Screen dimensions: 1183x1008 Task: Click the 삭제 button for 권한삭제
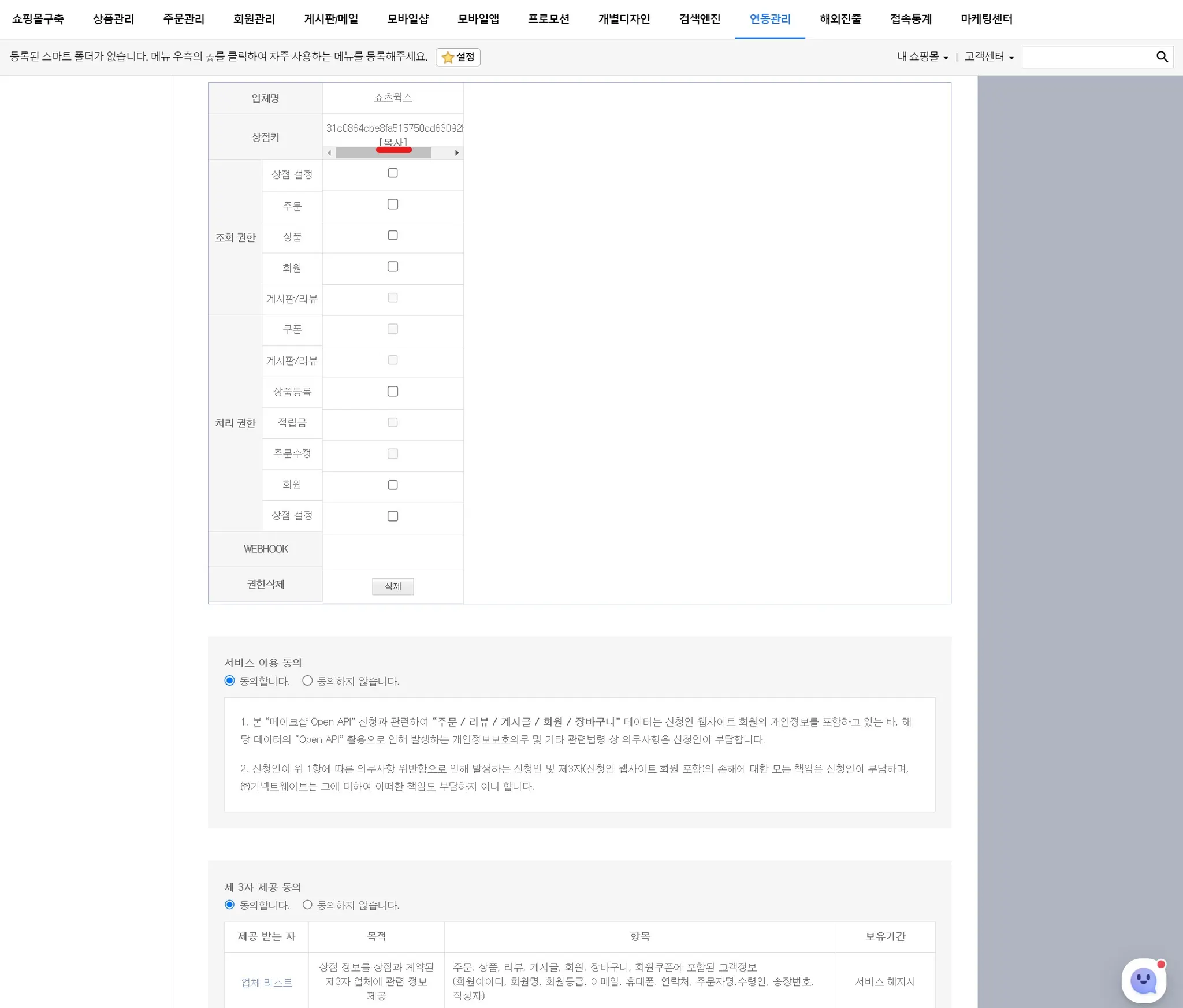393,586
